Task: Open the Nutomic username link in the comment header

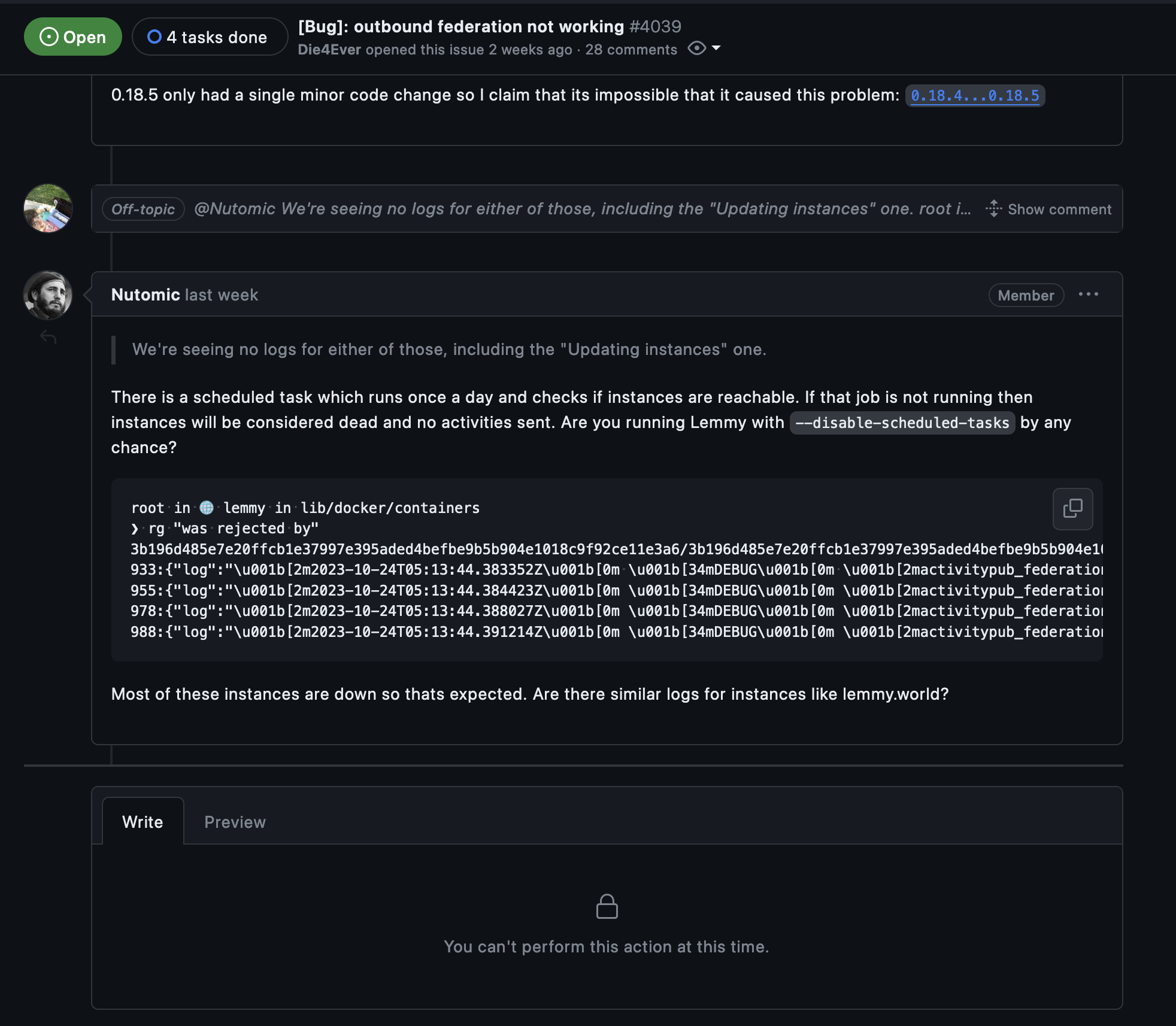Action: (x=146, y=295)
